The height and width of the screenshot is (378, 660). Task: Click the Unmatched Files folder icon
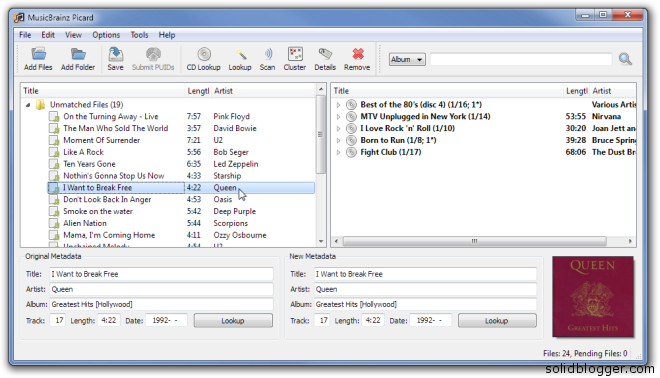click(40, 104)
